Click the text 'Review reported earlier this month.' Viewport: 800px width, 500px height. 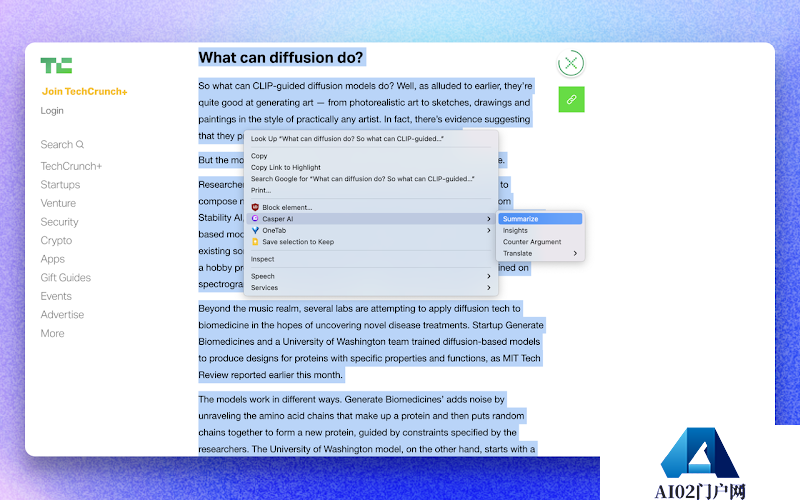270,375
